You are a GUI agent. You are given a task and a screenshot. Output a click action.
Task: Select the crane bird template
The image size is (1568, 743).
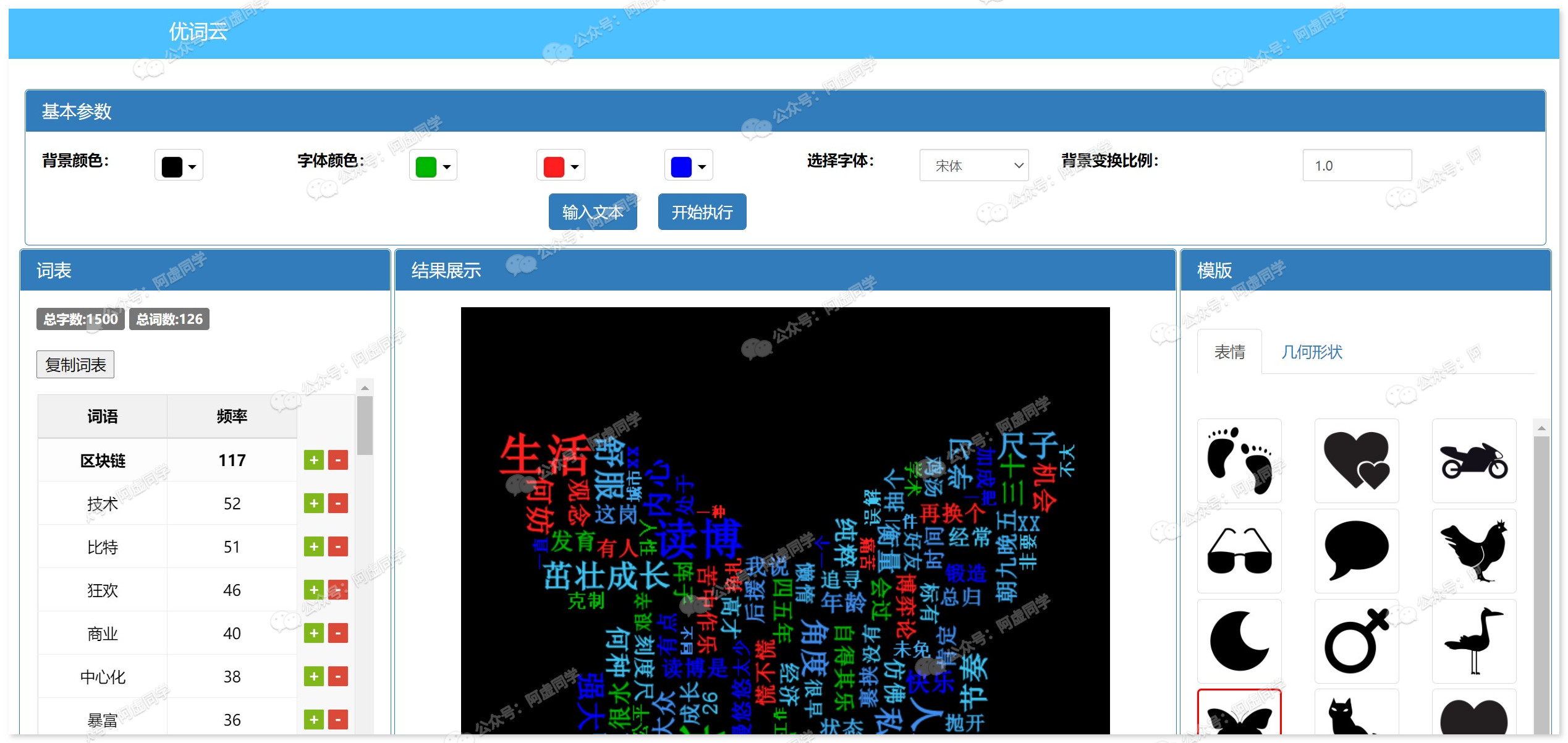(x=1473, y=641)
